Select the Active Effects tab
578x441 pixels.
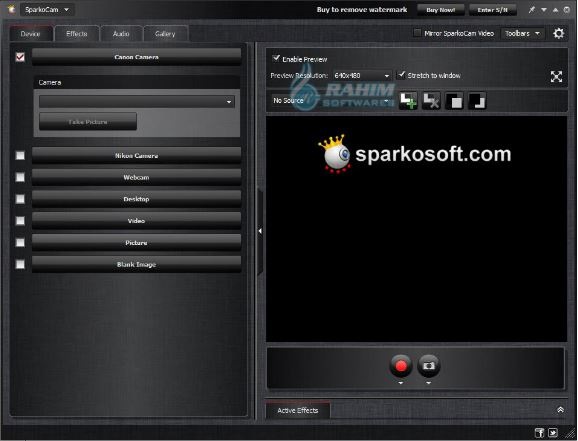point(298,410)
